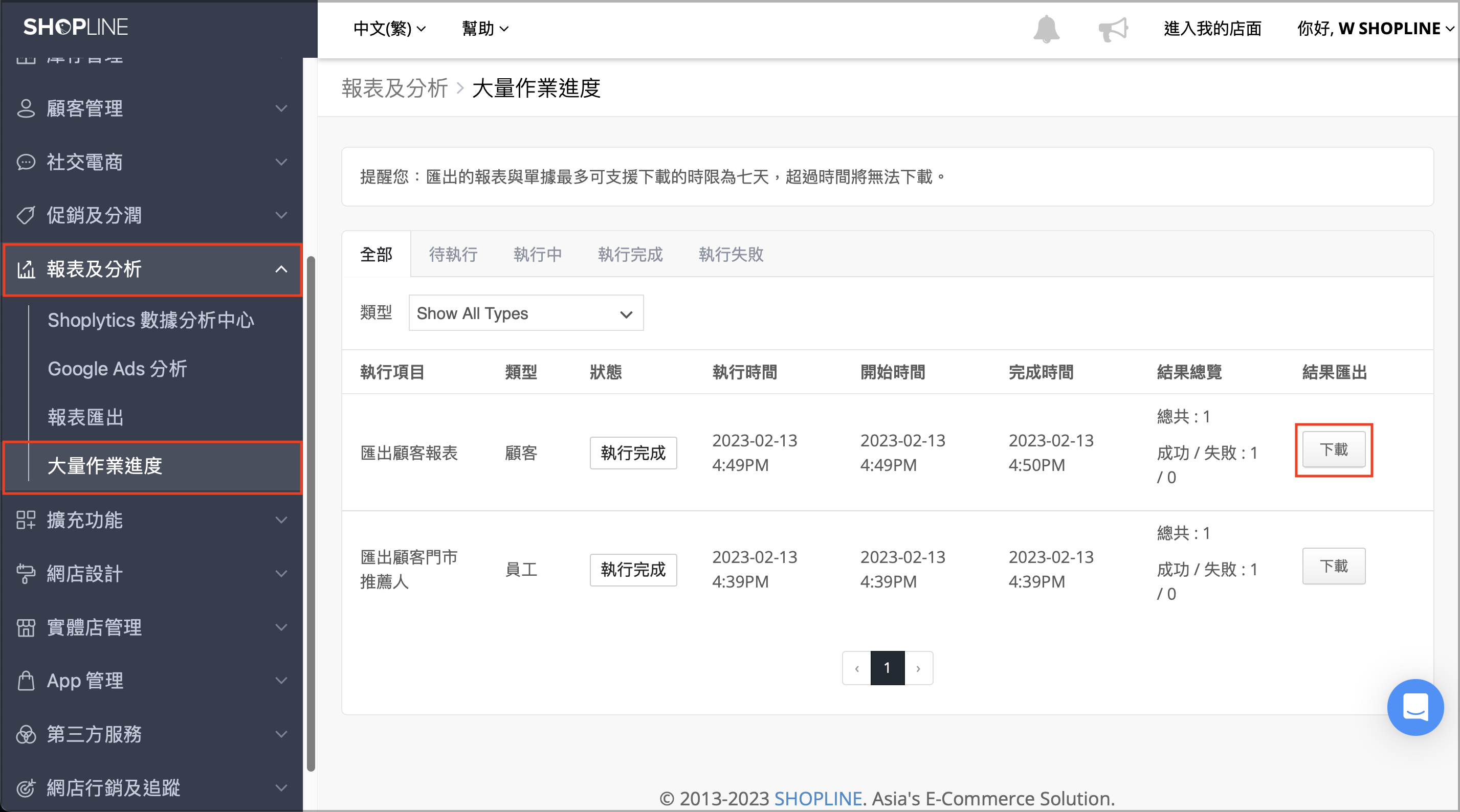Image resolution: width=1460 pixels, height=812 pixels.
Task: Click the SHOPLINE logo
Action: (x=75, y=27)
